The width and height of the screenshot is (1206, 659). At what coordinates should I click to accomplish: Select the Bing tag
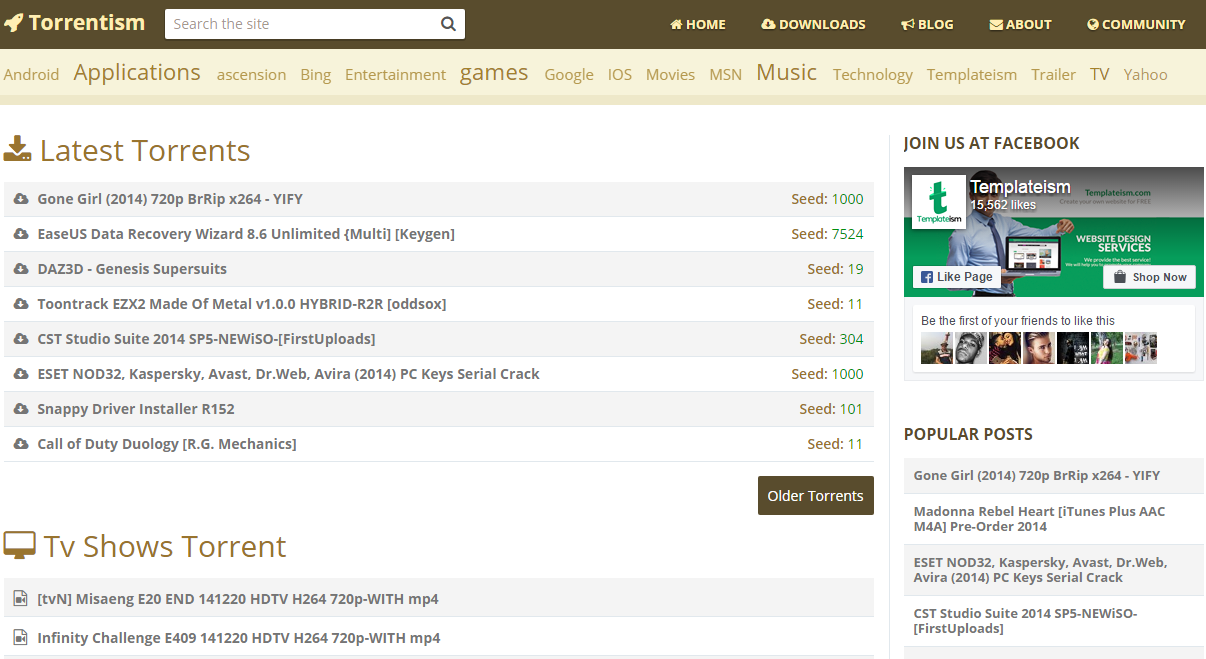(315, 74)
